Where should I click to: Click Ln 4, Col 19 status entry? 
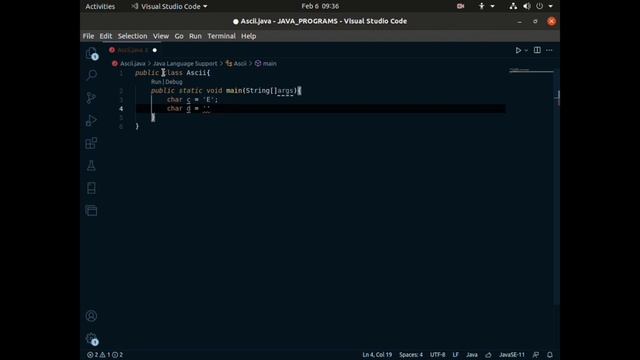tap(377, 355)
